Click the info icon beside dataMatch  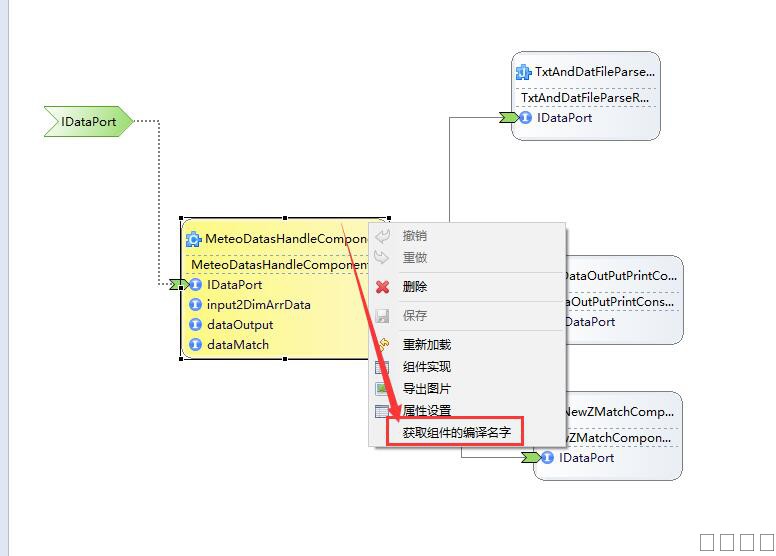(x=195, y=345)
